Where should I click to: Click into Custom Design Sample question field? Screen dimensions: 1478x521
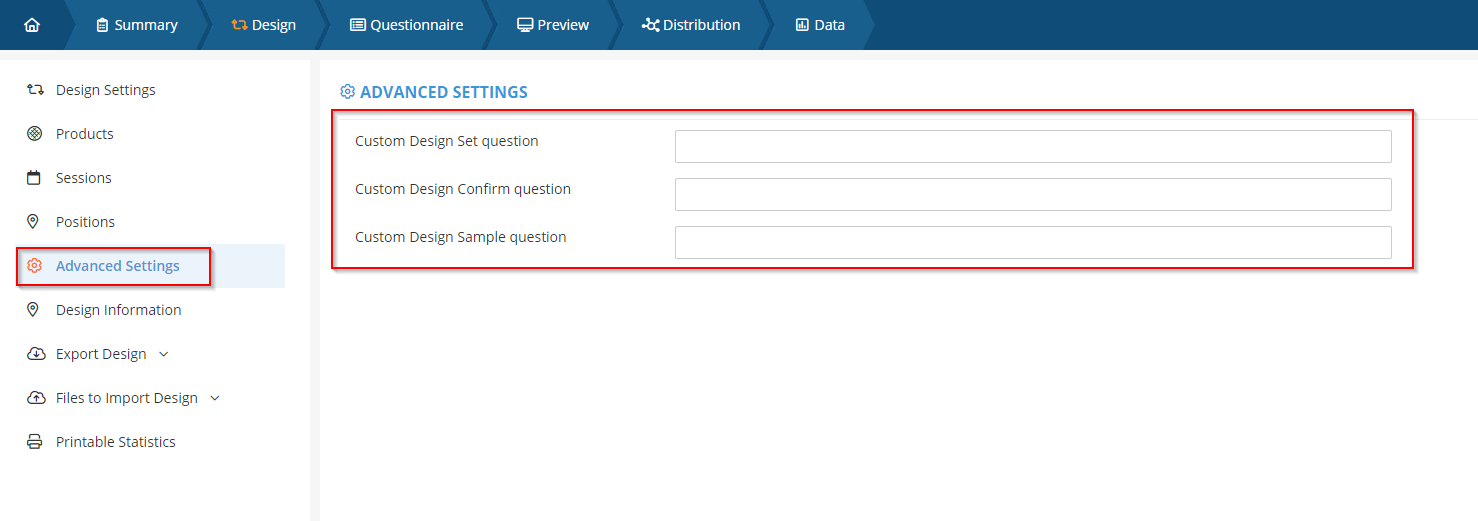point(1032,242)
